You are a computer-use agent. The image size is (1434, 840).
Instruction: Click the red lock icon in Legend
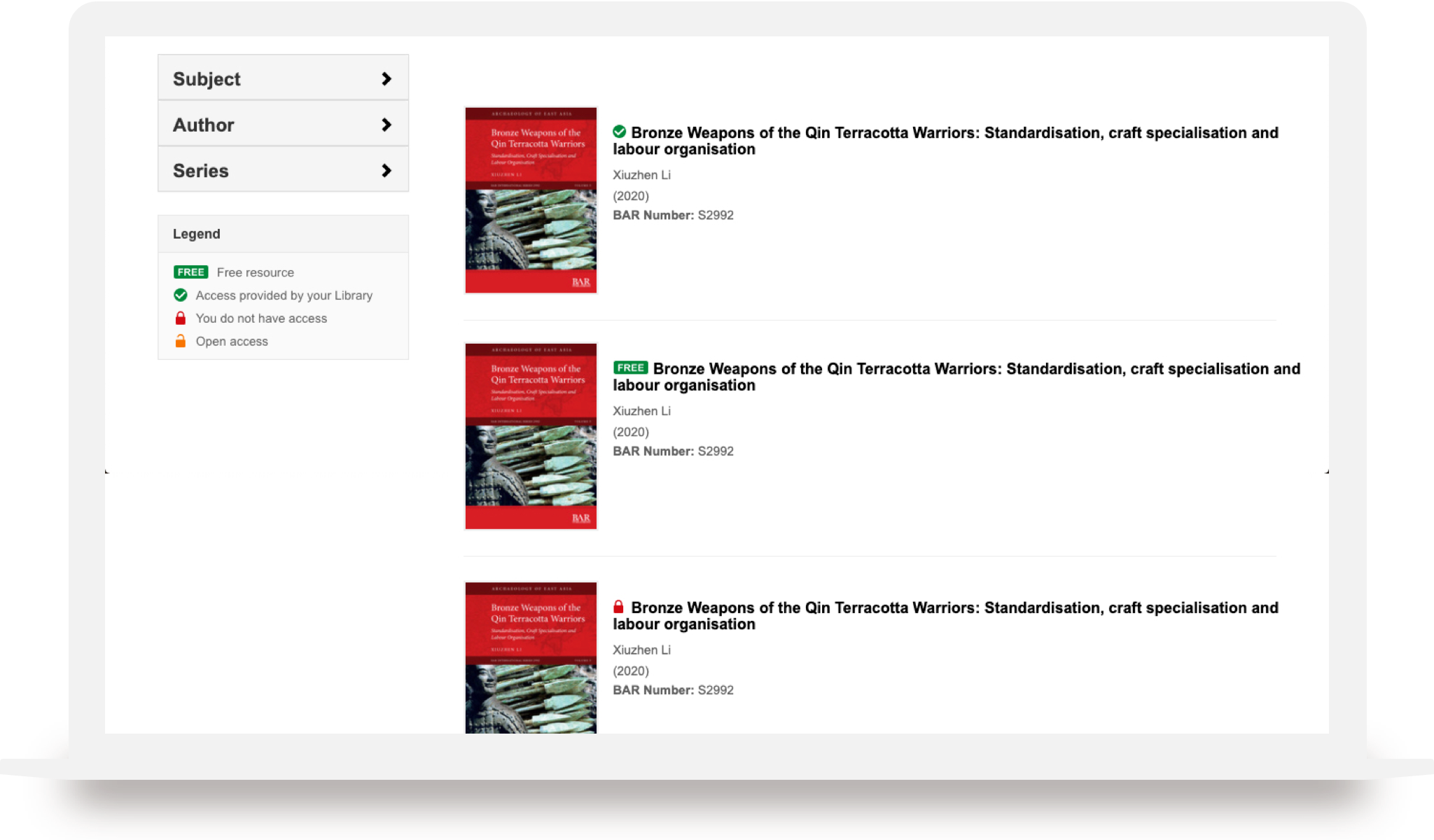click(x=181, y=318)
